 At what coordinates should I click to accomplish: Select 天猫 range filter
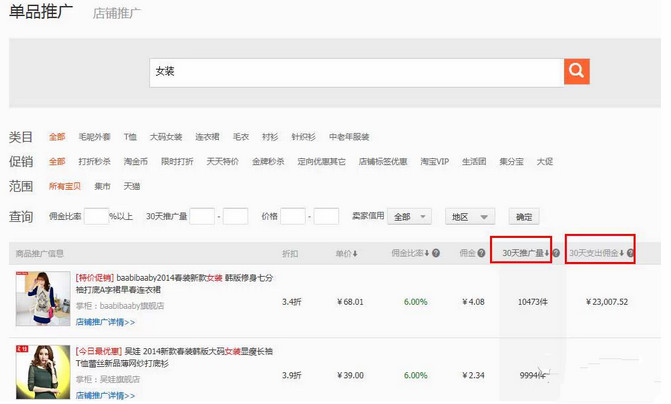pyautogui.click(x=132, y=186)
